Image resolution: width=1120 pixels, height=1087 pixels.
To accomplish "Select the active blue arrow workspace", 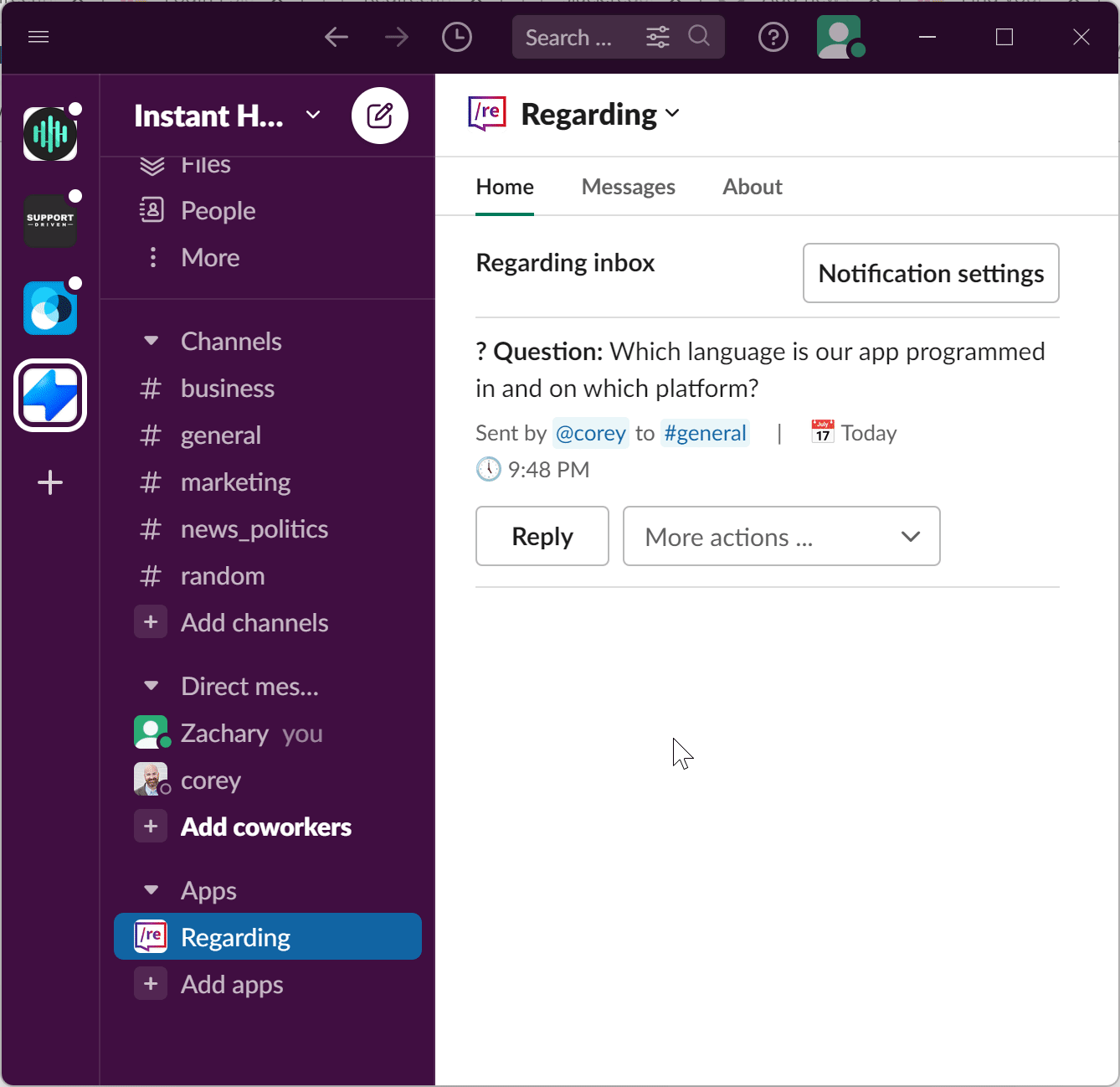I will 50,395.
